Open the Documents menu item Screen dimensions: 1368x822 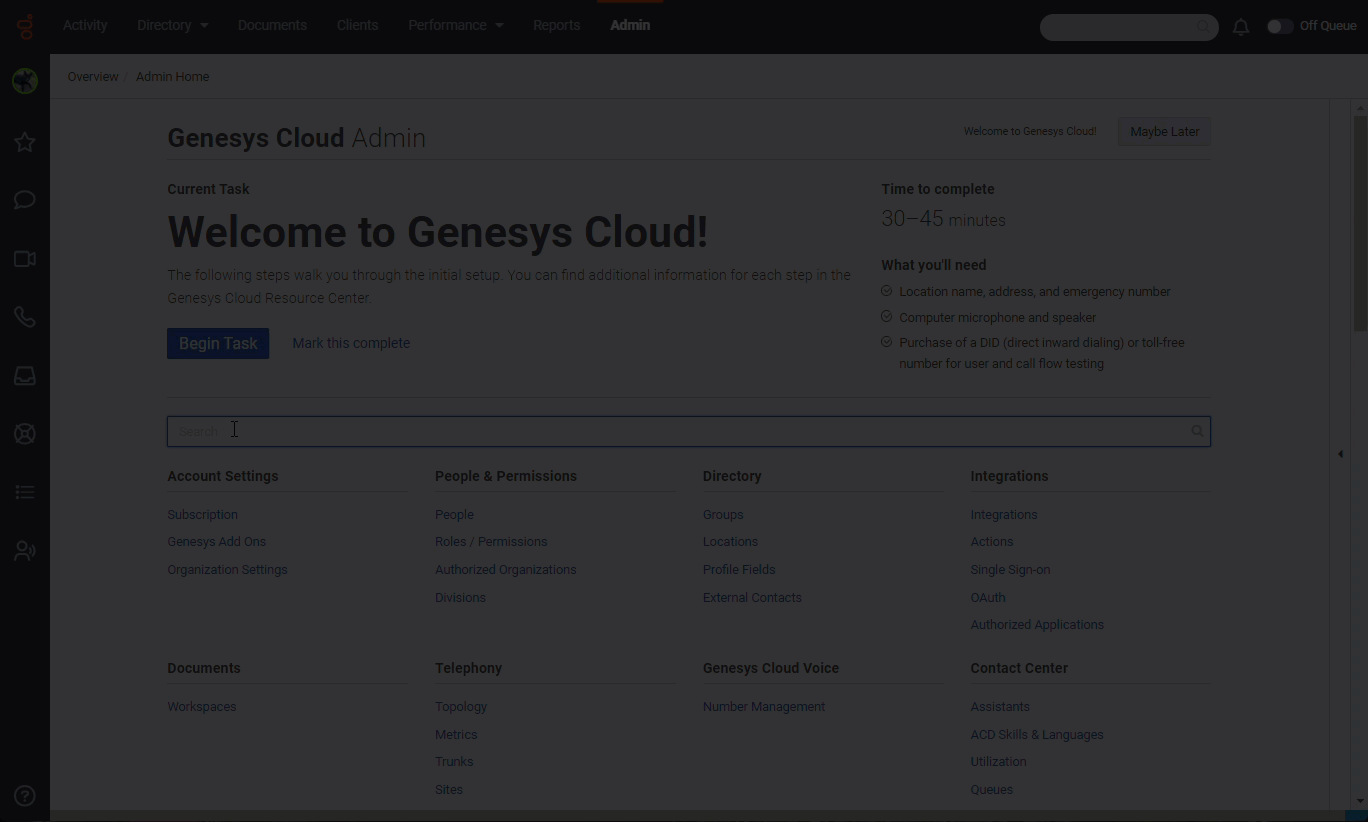point(272,25)
